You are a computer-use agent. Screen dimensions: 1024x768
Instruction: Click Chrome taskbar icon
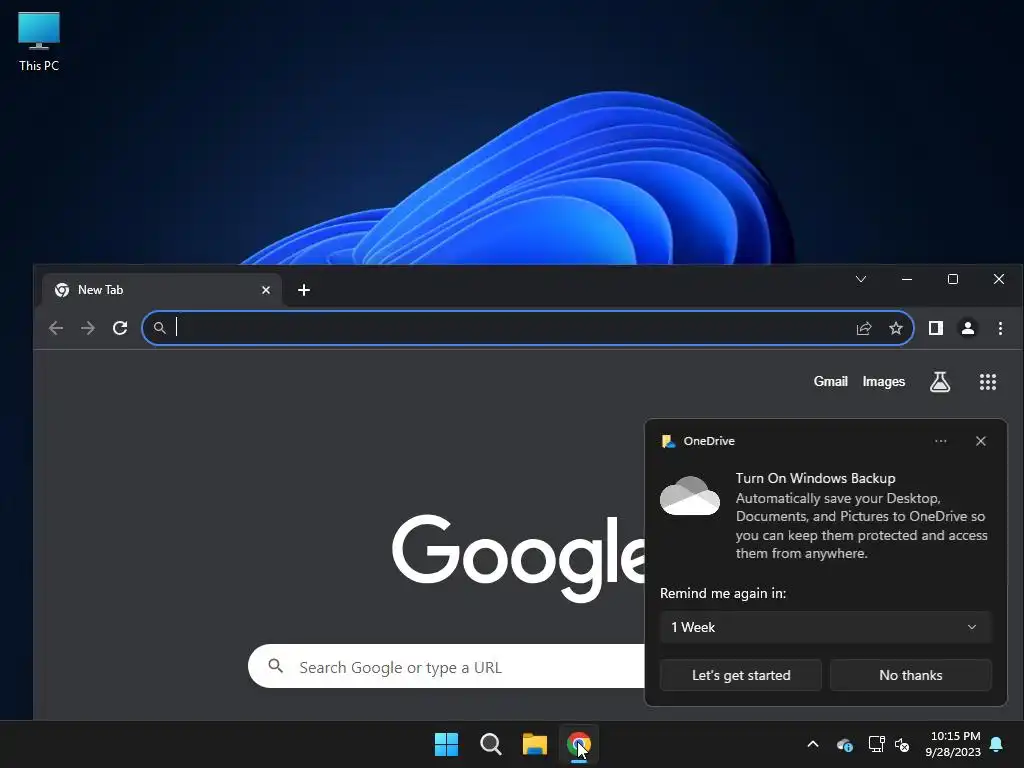[579, 744]
